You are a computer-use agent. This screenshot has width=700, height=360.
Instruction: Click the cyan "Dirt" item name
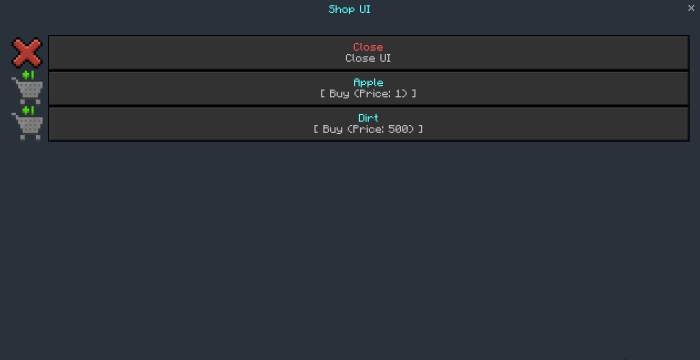click(368, 118)
